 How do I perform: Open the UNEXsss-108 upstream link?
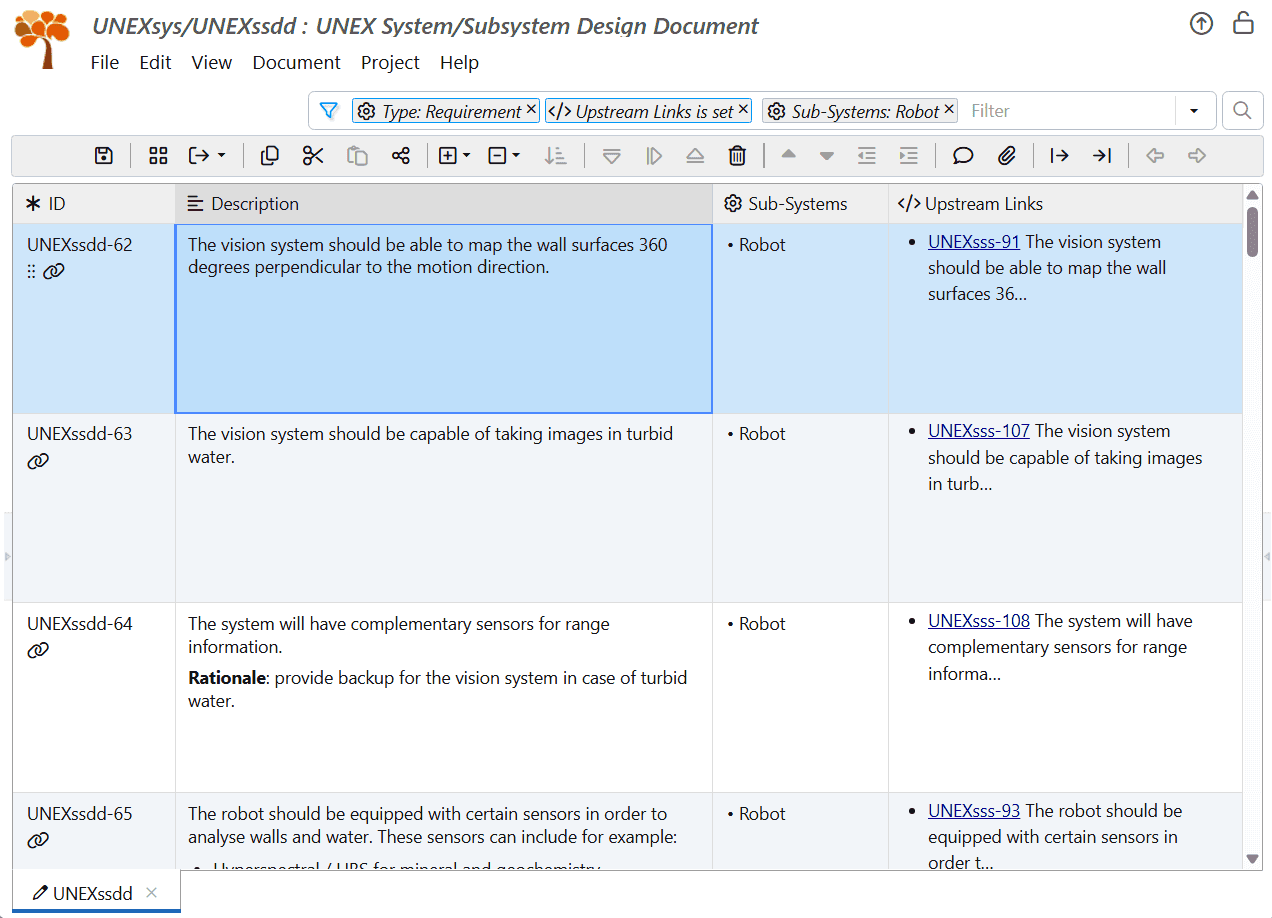tap(978, 621)
